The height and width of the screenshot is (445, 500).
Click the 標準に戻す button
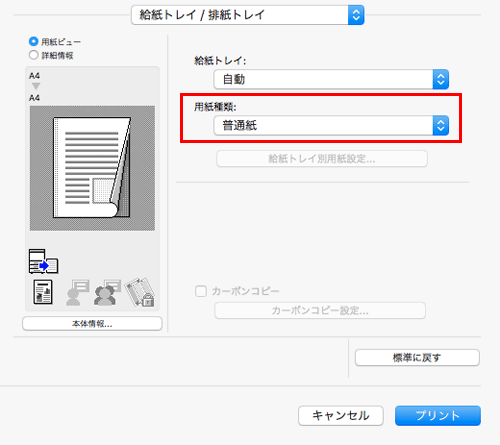click(x=417, y=358)
